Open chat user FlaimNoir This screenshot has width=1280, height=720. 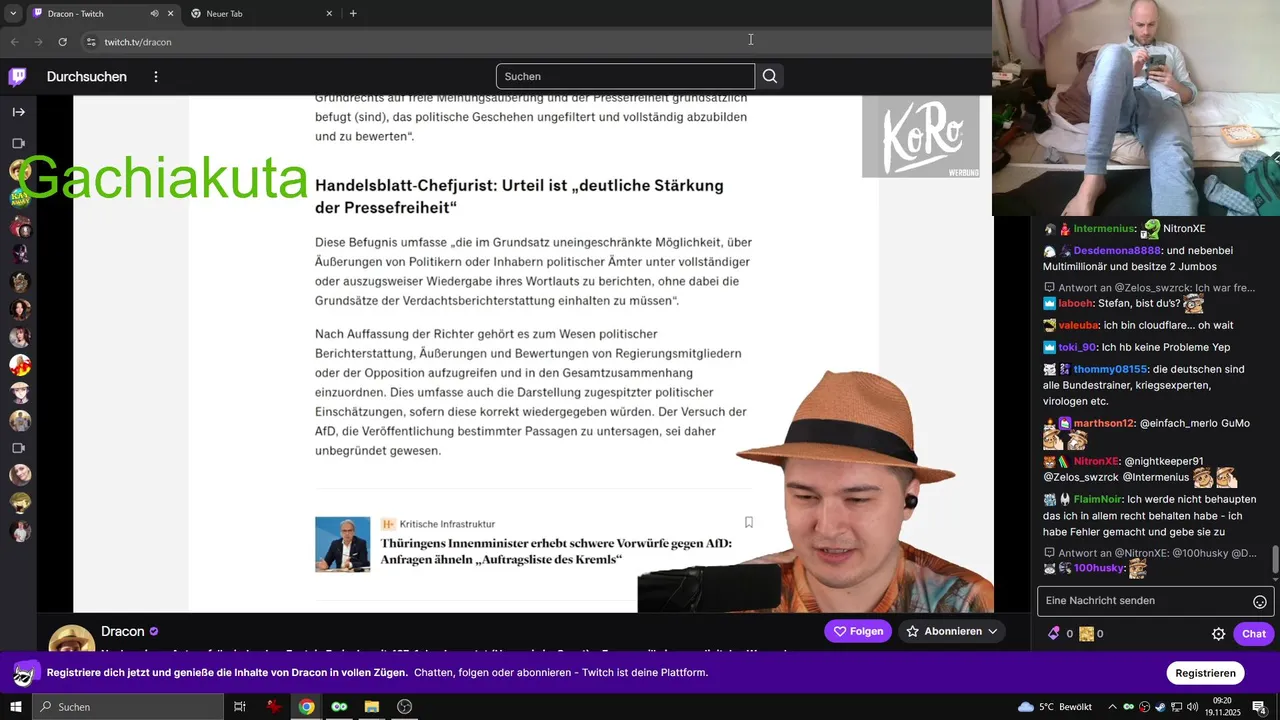point(1098,499)
